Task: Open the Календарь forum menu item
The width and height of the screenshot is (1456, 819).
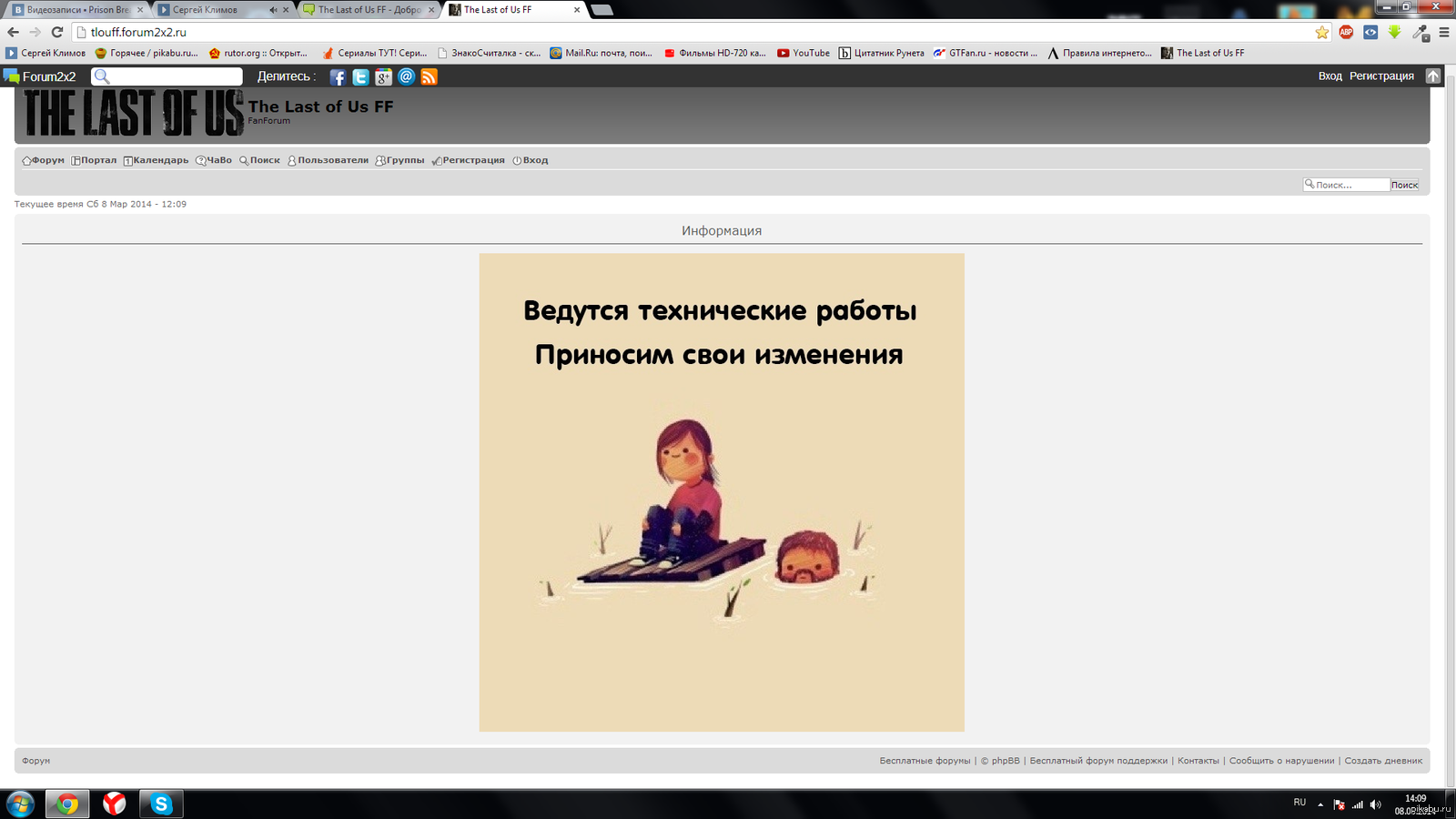Action: [x=156, y=160]
